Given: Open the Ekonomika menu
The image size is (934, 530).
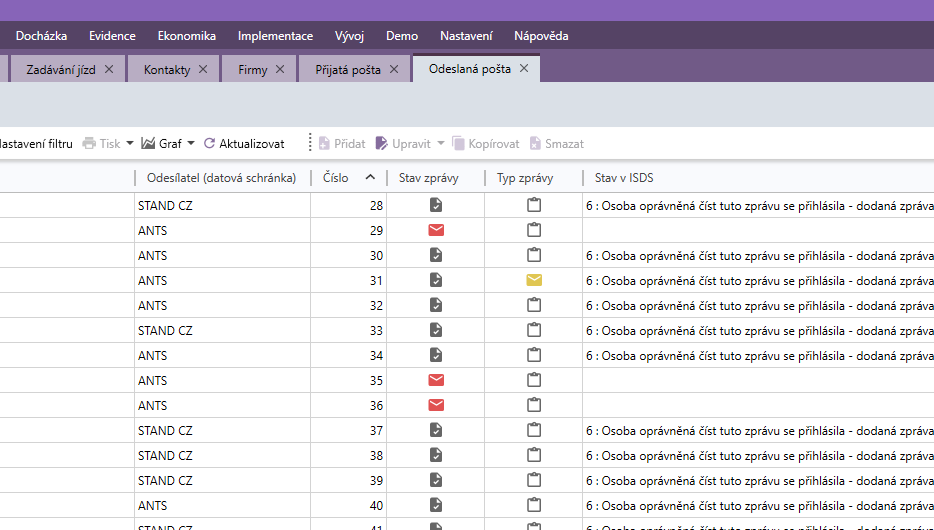Looking at the screenshot, I should [186, 36].
